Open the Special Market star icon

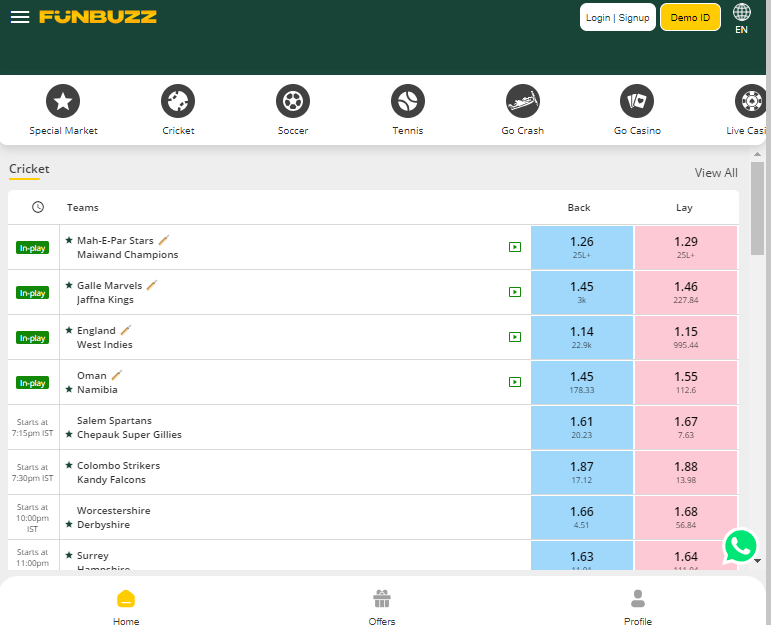click(x=63, y=101)
